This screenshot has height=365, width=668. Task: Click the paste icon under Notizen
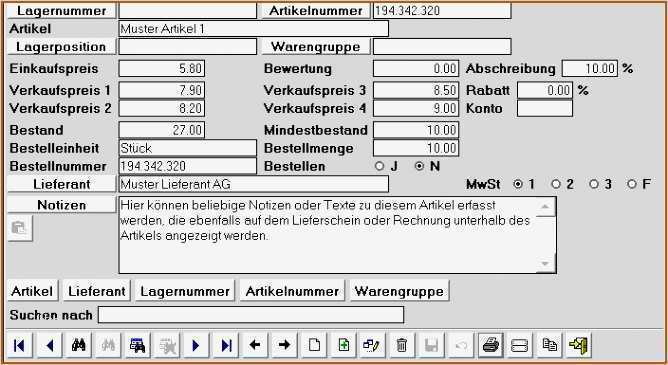pyautogui.click(x=20, y=228)
